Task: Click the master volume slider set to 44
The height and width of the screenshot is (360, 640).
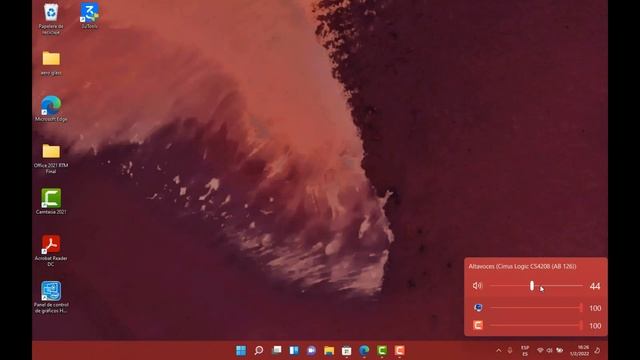Action: point(536,286)
